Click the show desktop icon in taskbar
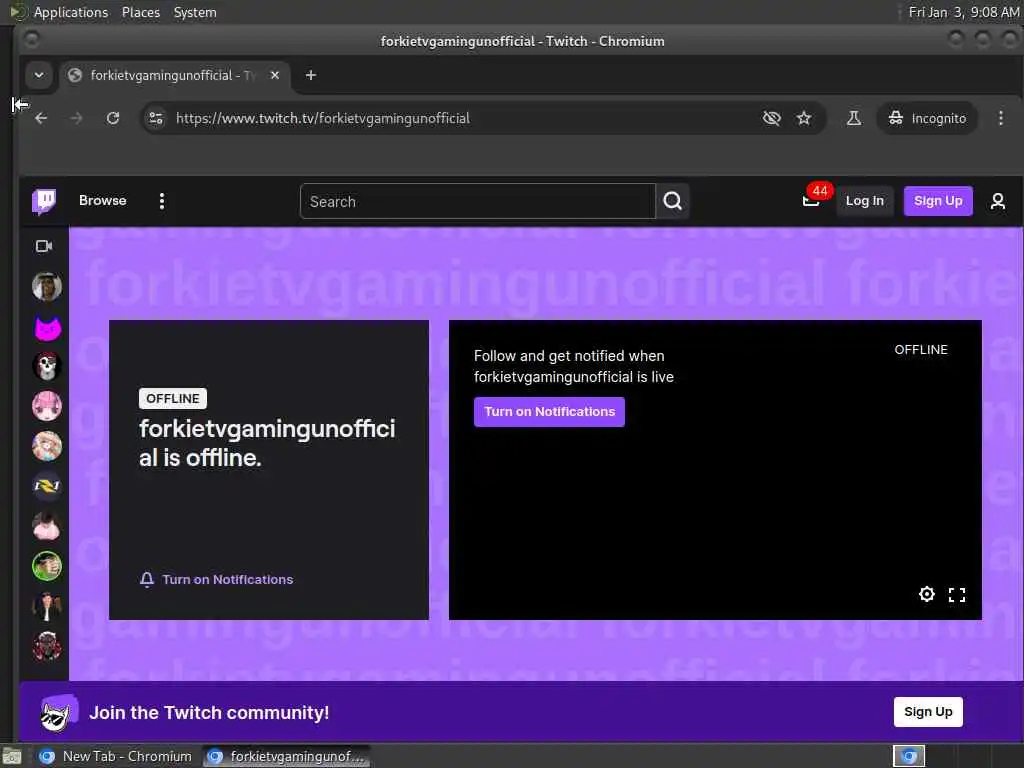1024x768 pixels. point(12,757)
